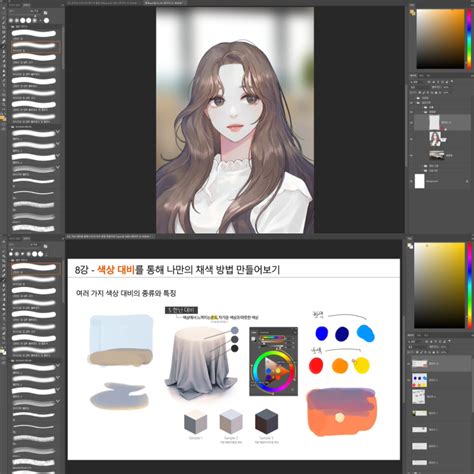Click new brush preset icon in bottom brush panel
The width and height of the screenshot is (474, 474).
(x=46, y=246)
